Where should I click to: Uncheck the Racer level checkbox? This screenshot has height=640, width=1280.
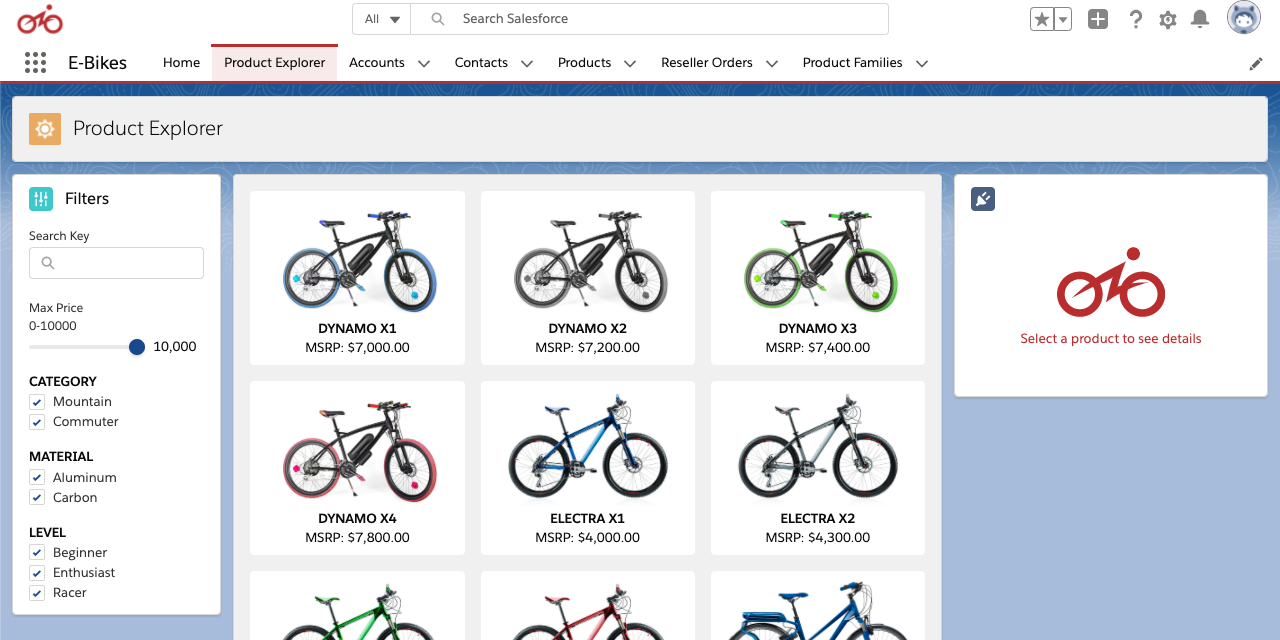click(37, 593)
